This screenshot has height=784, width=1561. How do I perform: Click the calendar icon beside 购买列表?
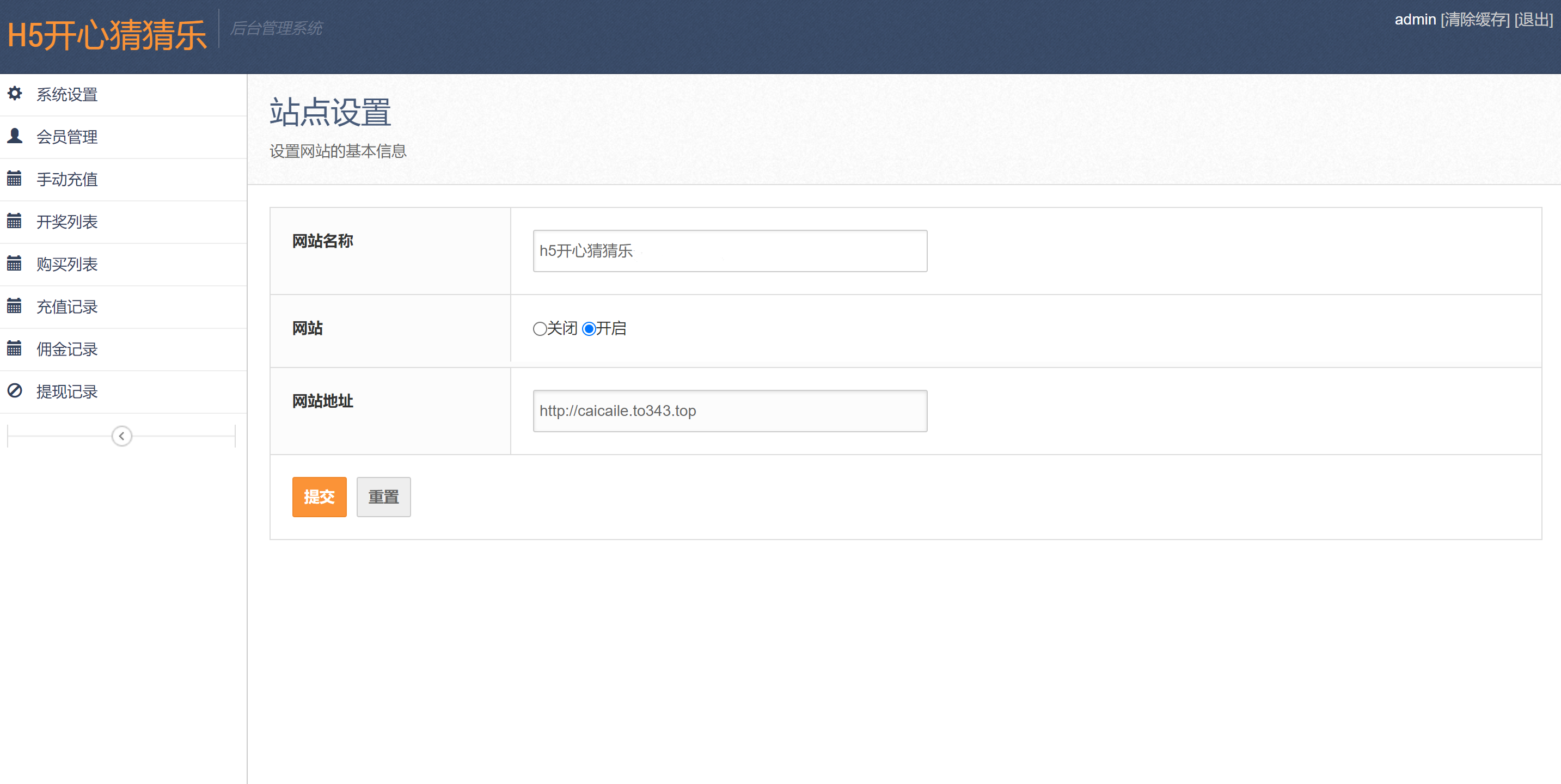[15, 263]
